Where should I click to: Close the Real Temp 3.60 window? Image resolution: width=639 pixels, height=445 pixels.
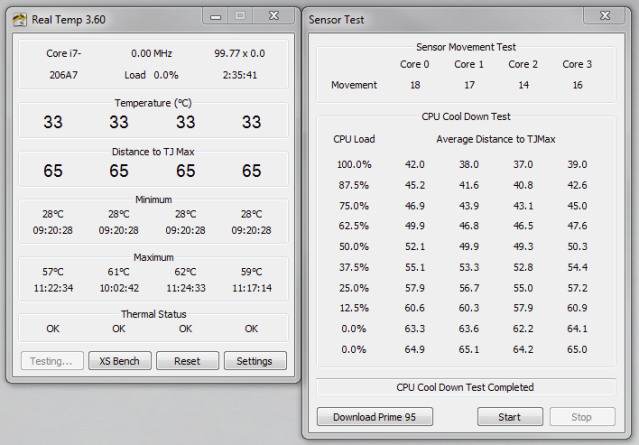(x=274, y=15)
